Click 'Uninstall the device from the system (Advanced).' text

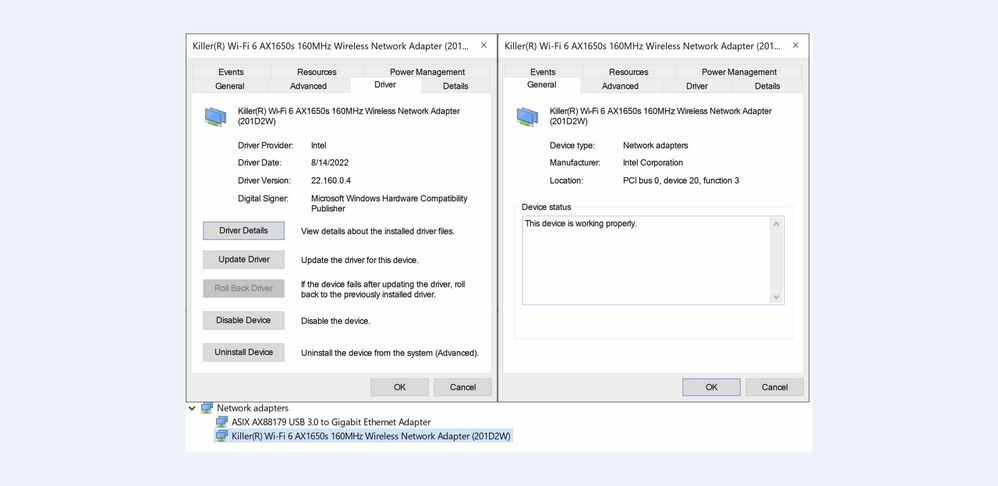point(390,352)
